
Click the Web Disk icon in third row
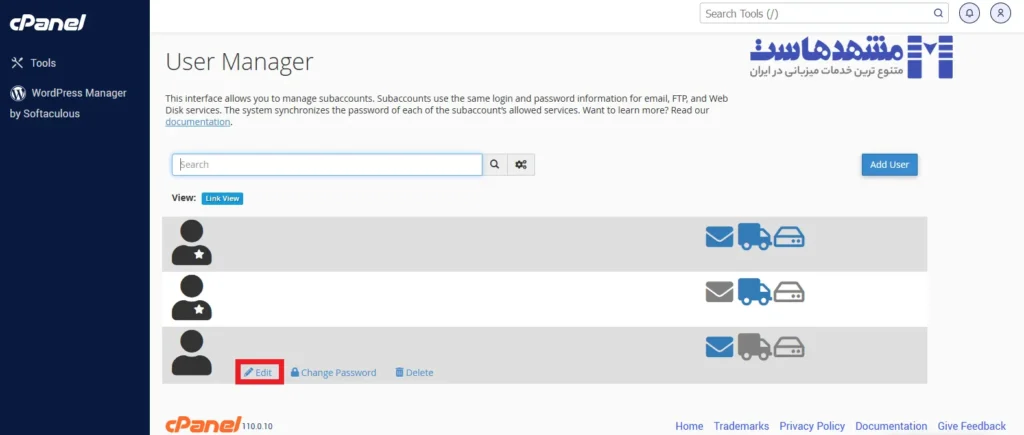[x=790, y=346]
